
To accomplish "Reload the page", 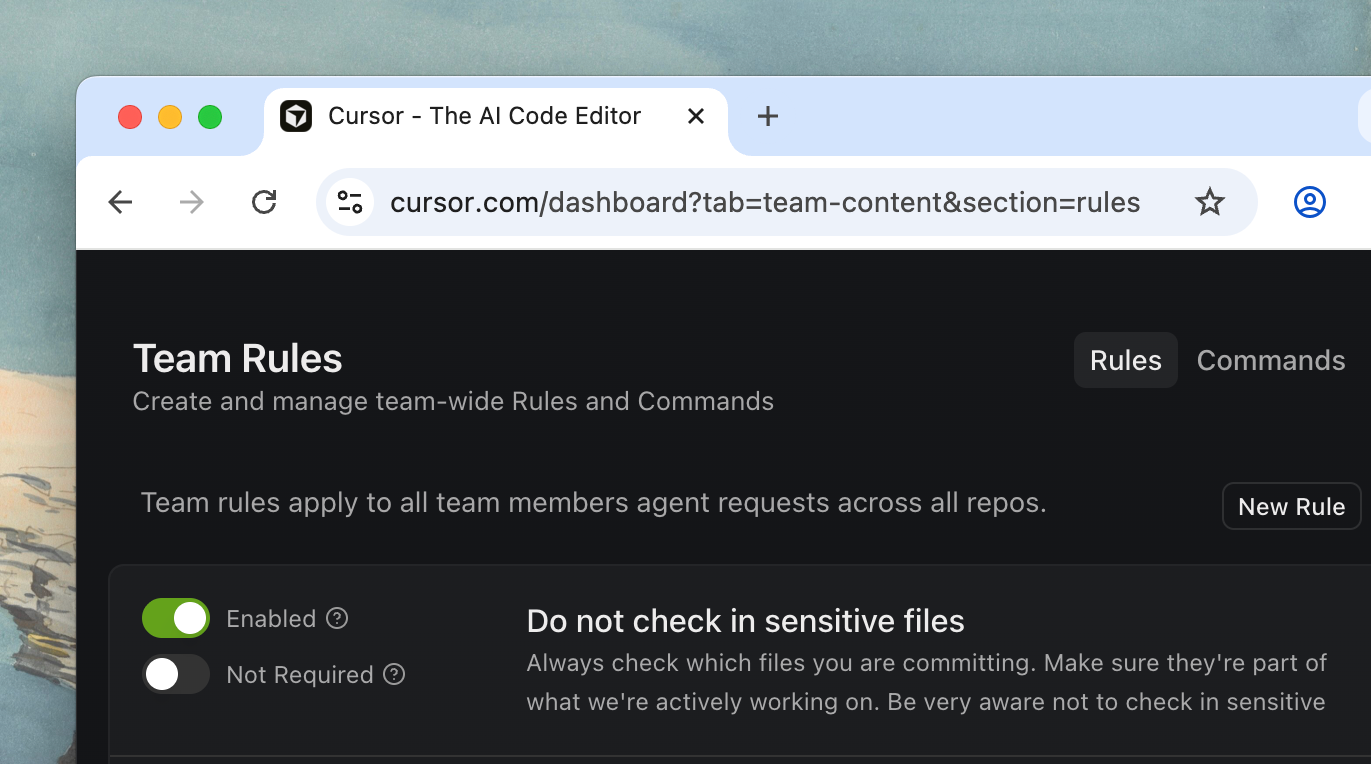I will (x=264, y=201).
